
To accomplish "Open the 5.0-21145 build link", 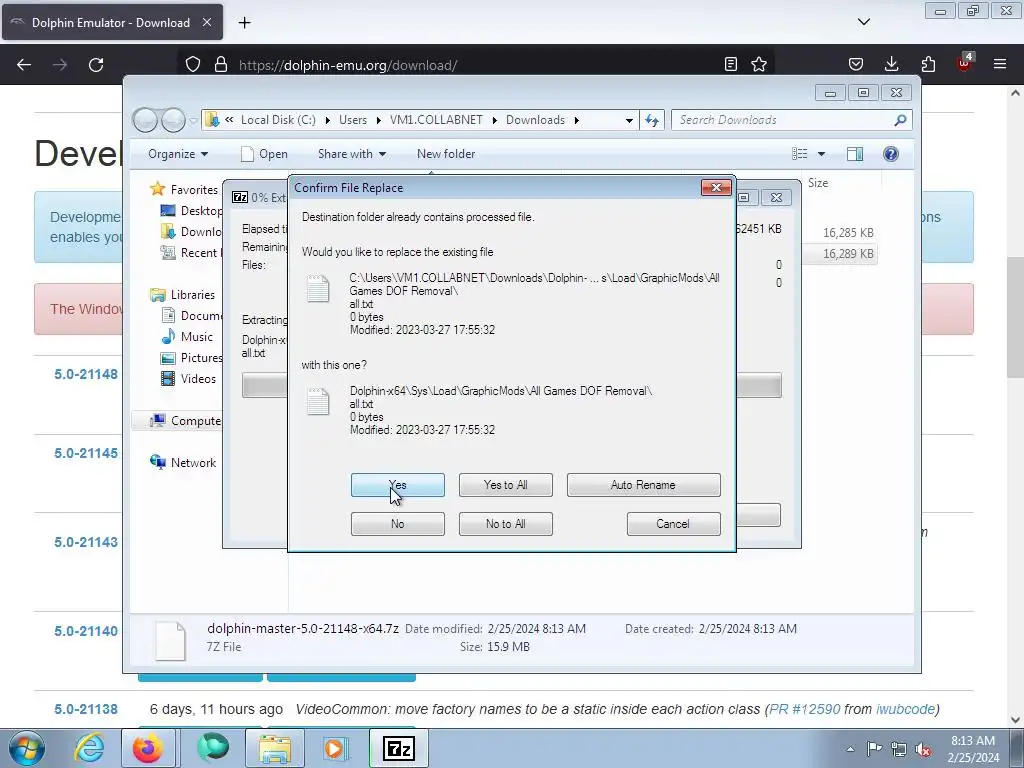I will point(86,454).
